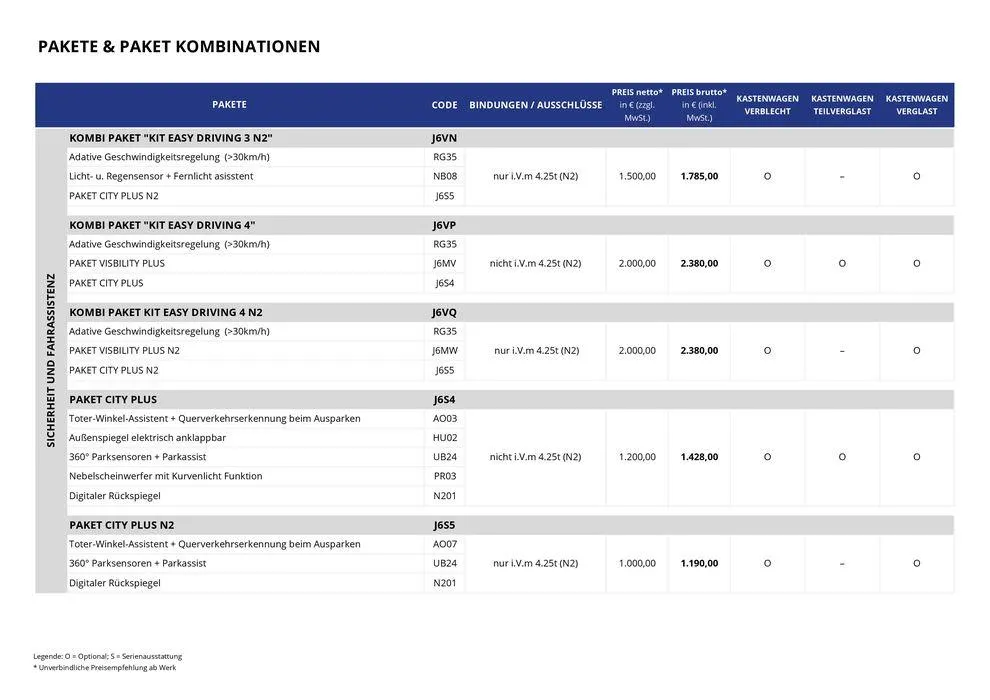Click the Nebelscheinwerfer mit Kurvenlicht Funktion row
The width and height of the screenshot is (990, 700).
(165, 476)
